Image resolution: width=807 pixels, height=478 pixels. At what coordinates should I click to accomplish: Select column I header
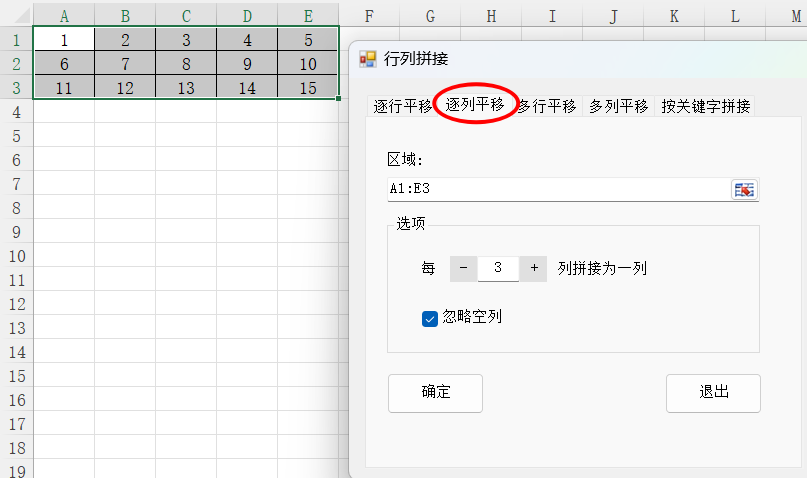[552, 15]
